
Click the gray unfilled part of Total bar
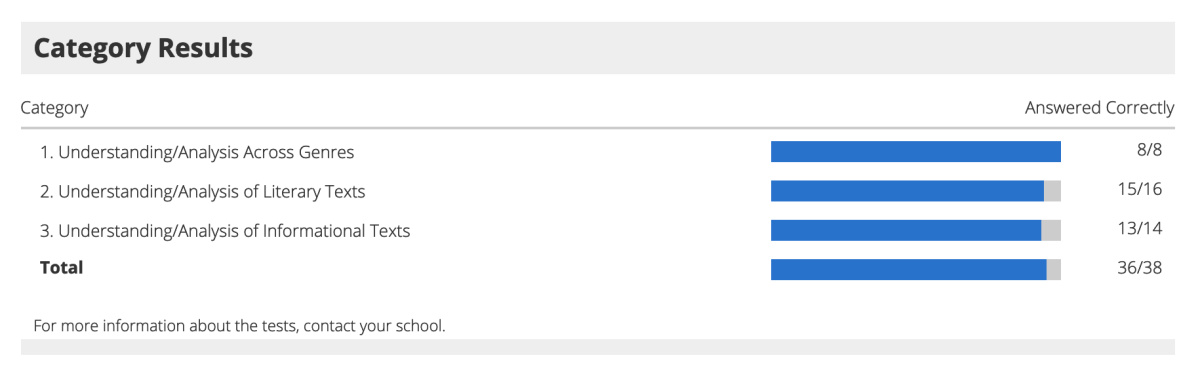[1054, 269]
